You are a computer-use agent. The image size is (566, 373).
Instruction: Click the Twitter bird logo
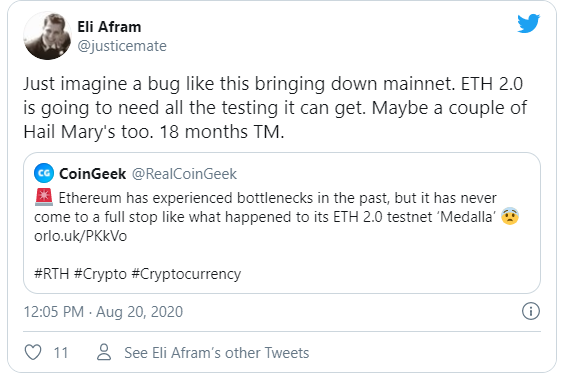click(x=528, y=23)
